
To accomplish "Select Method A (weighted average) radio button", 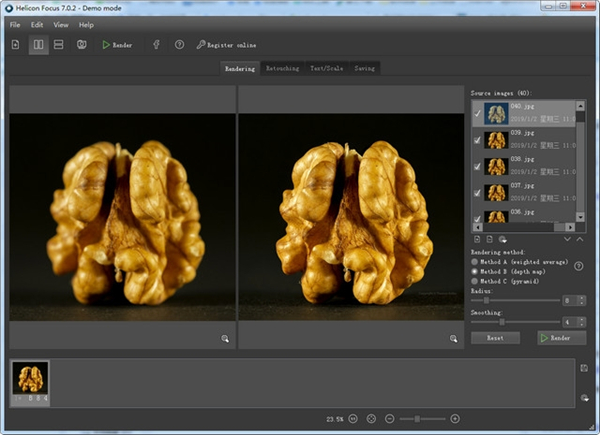I will [474, 260].
